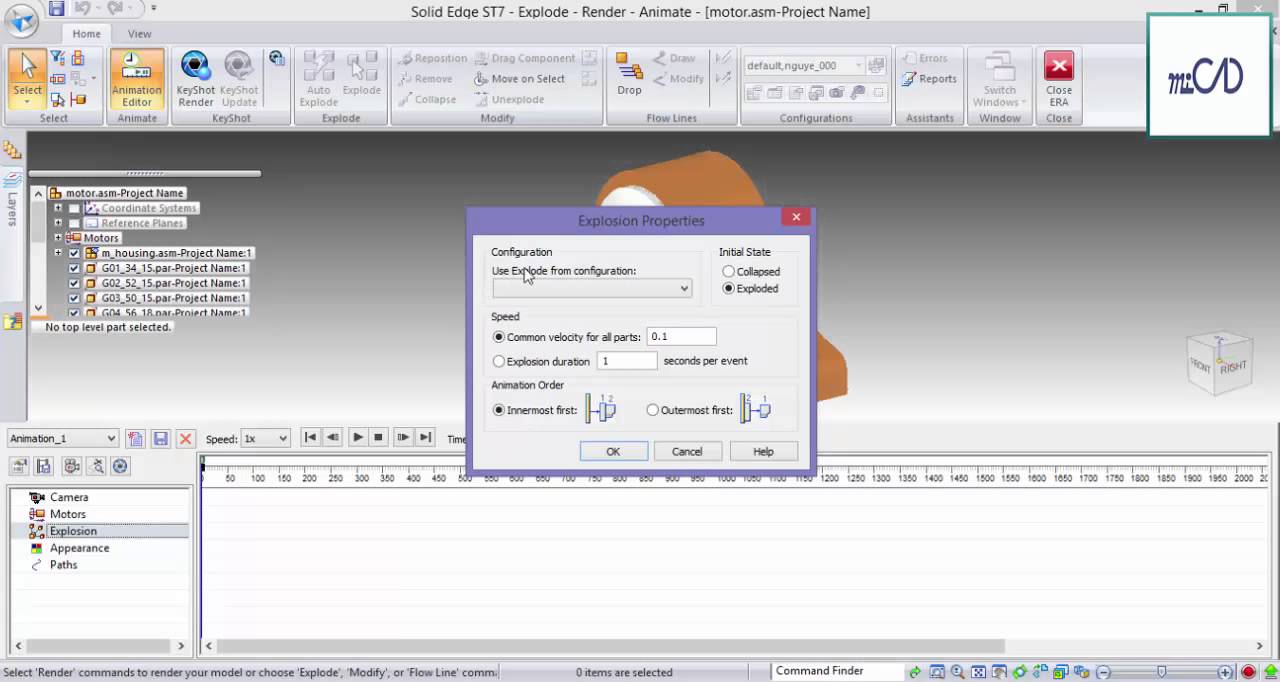Click the Zoom Area icon in status bar

(x=937, y=672)
